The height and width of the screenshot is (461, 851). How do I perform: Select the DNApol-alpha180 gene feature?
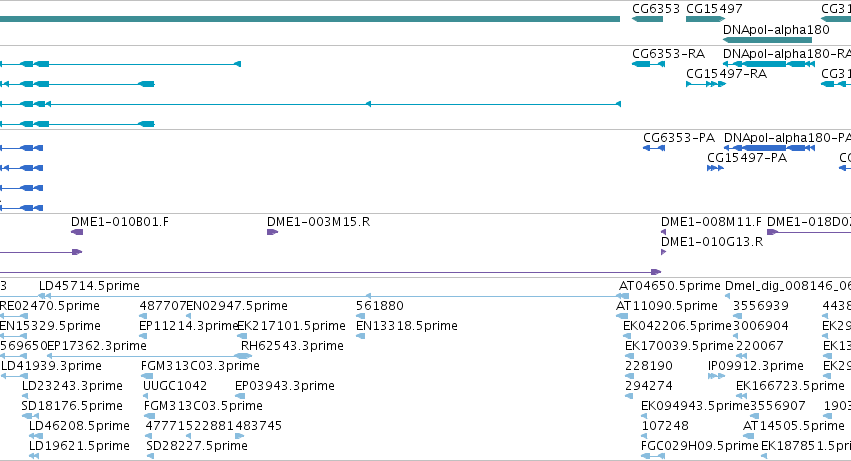[767, 40]
